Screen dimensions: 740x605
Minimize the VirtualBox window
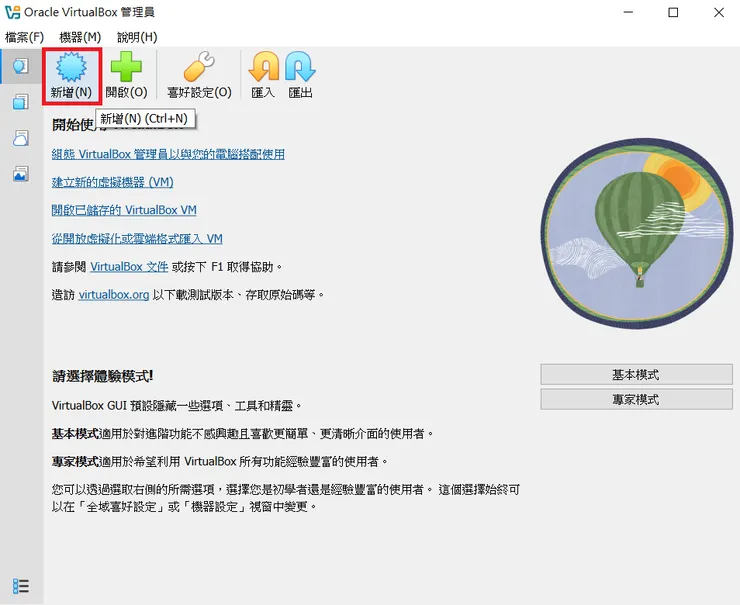point(628,12)
